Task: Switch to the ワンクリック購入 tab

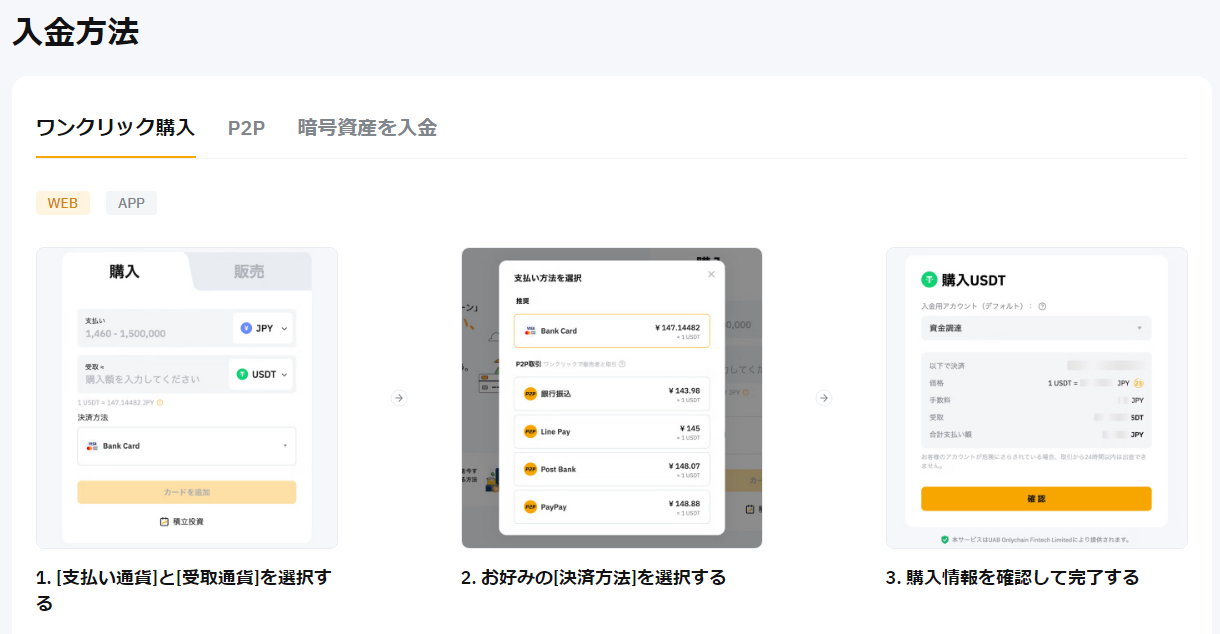Action: point(115,128)
